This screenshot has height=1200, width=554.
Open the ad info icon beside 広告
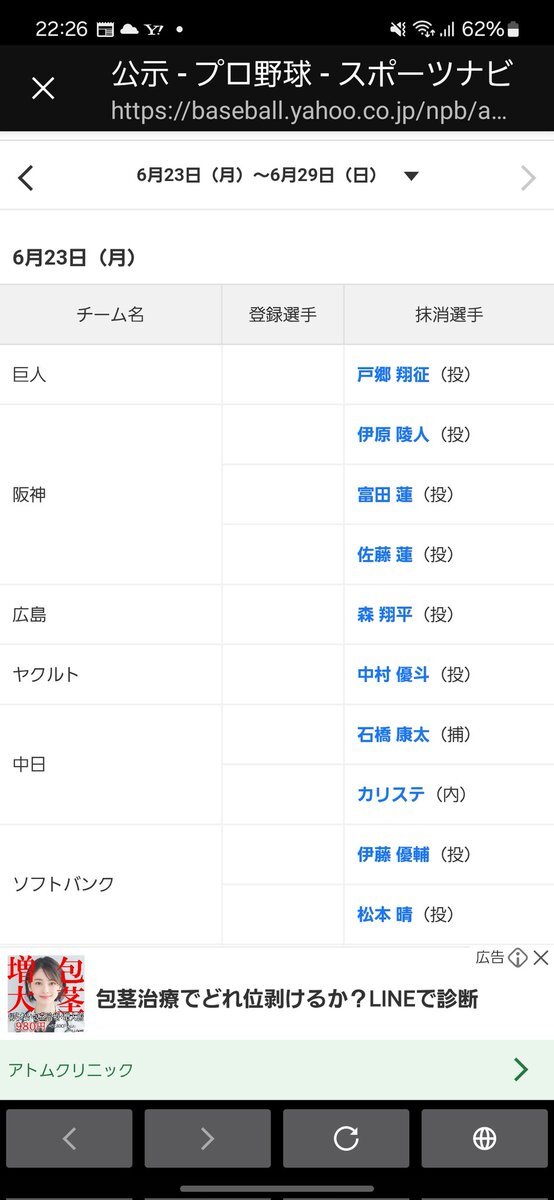[517, 958]
